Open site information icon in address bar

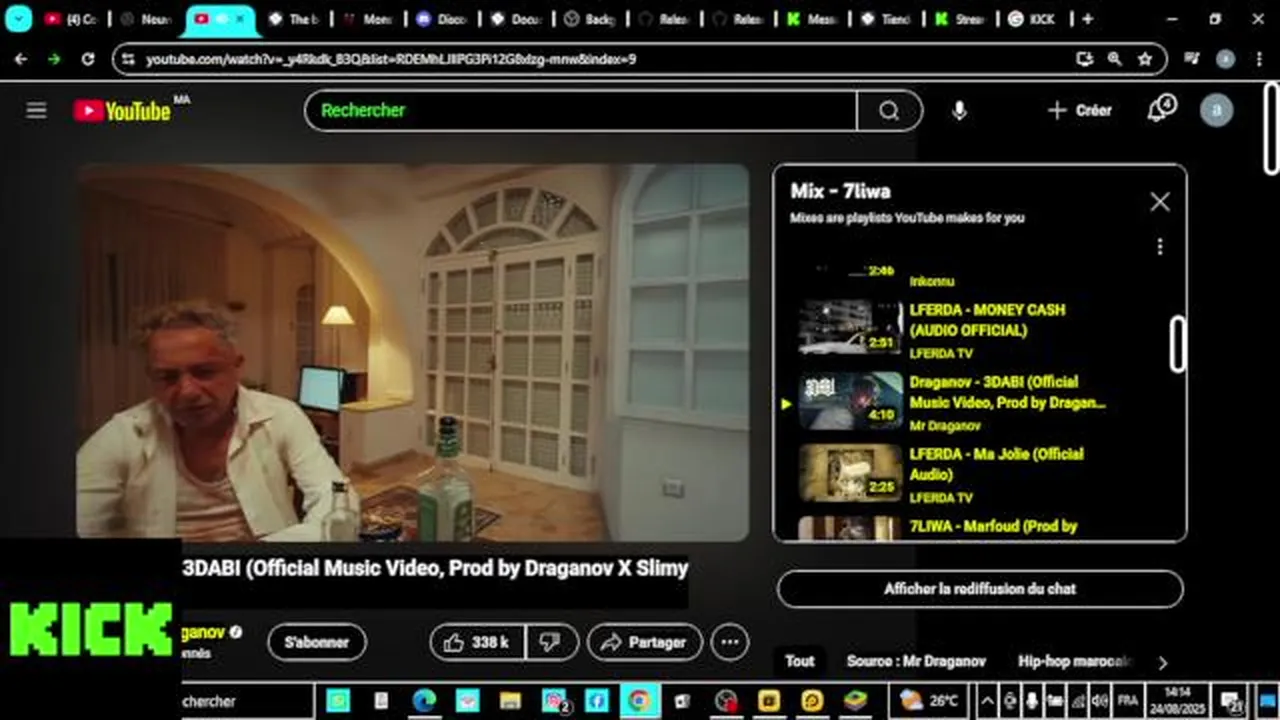point(127,59)
